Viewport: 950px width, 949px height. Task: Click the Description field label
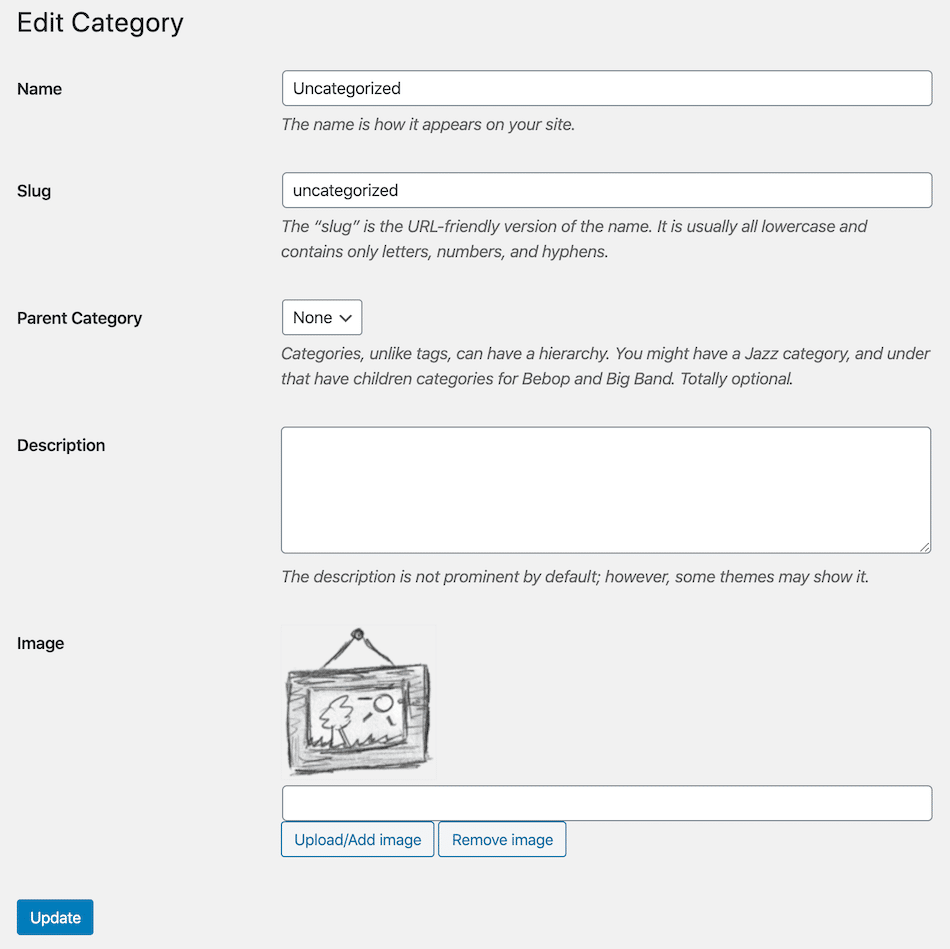[61, 445]
